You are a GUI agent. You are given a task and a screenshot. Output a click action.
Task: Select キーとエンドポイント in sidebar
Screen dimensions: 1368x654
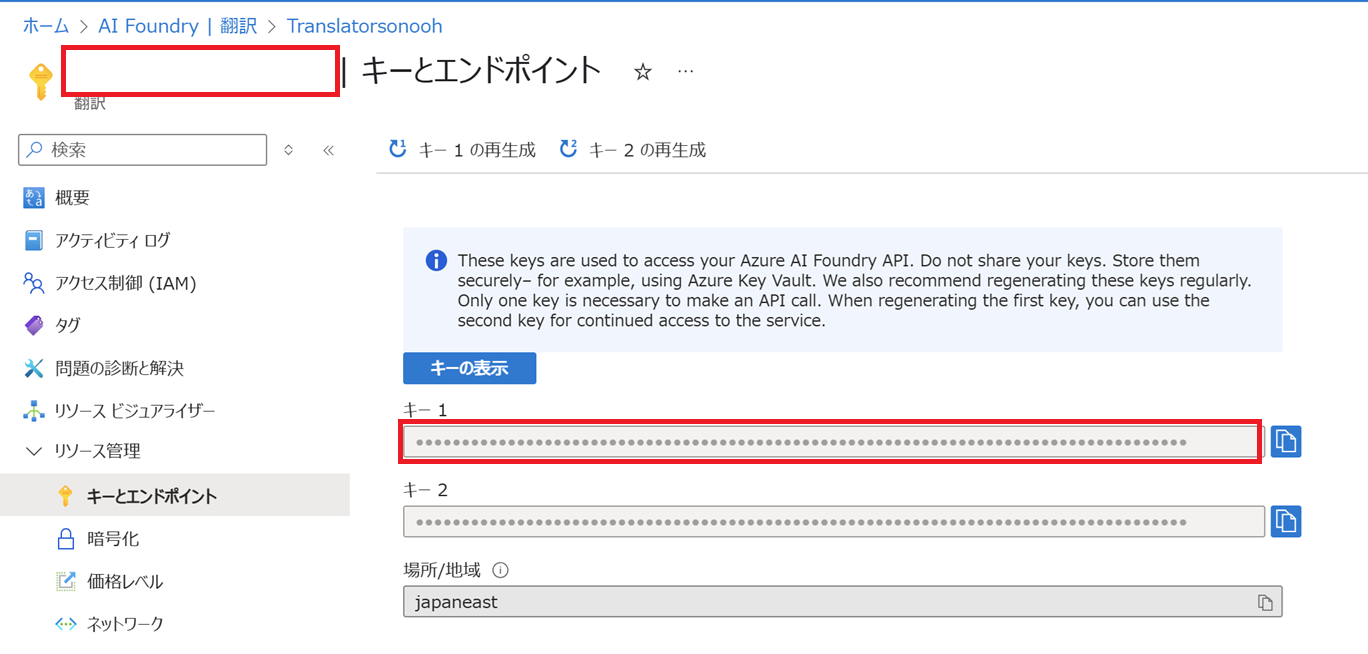click(175, 496)
